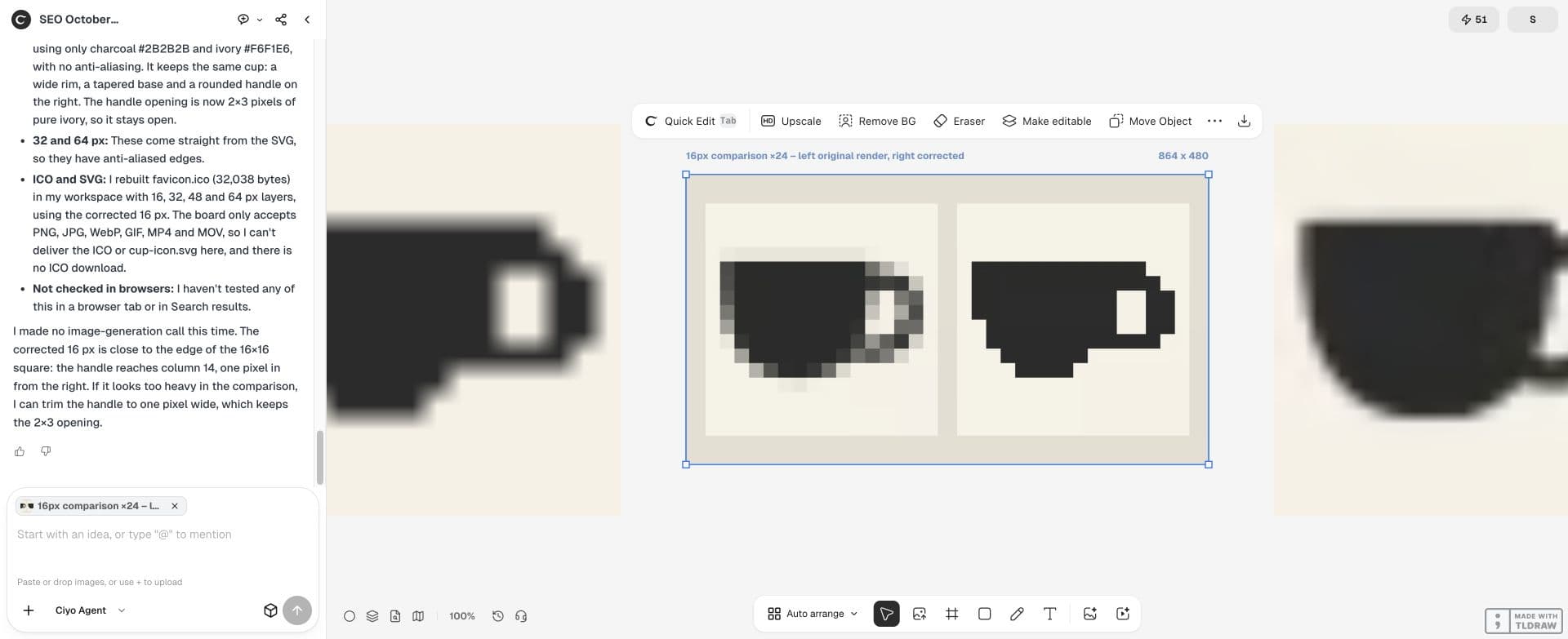The height and width of the screenshot is (639, 1568).
Task: Open the chat history dropdown arrow
Action: coord(260,20)
